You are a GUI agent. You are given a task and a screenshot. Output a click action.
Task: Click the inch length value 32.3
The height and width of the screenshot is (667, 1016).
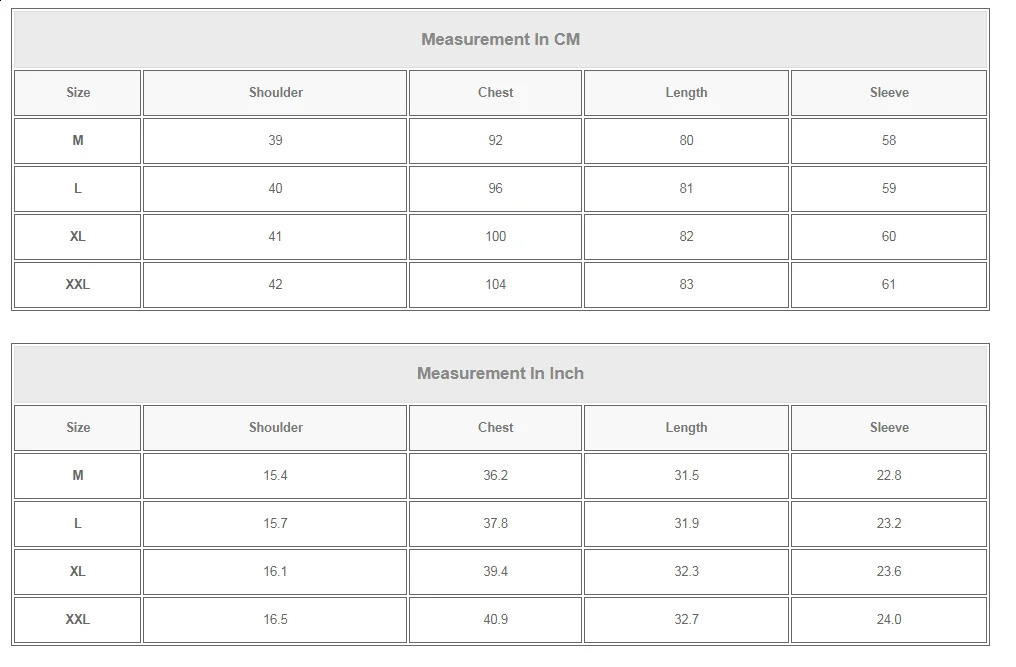coord(686,572)
